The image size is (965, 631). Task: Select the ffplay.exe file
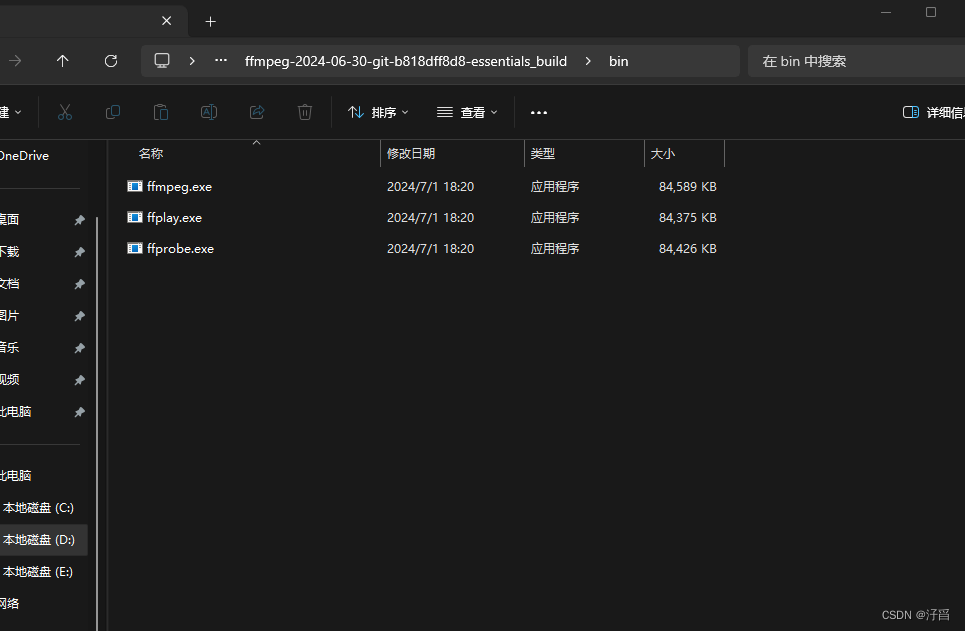point(174,217)
